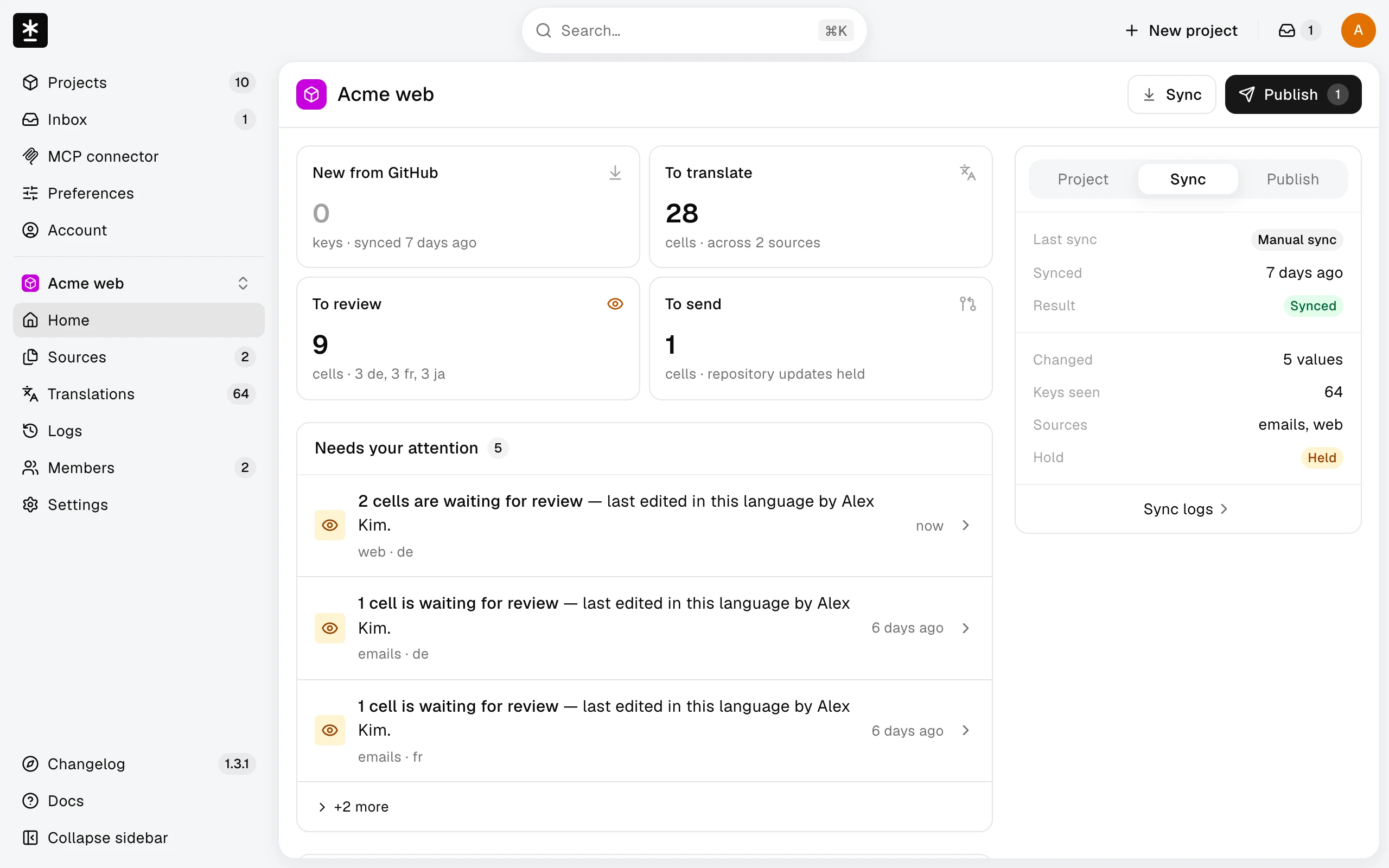Click download icon on New from GitHub card
The width and height of the screenshot is (1389, 868).
(x=615, y=173)
